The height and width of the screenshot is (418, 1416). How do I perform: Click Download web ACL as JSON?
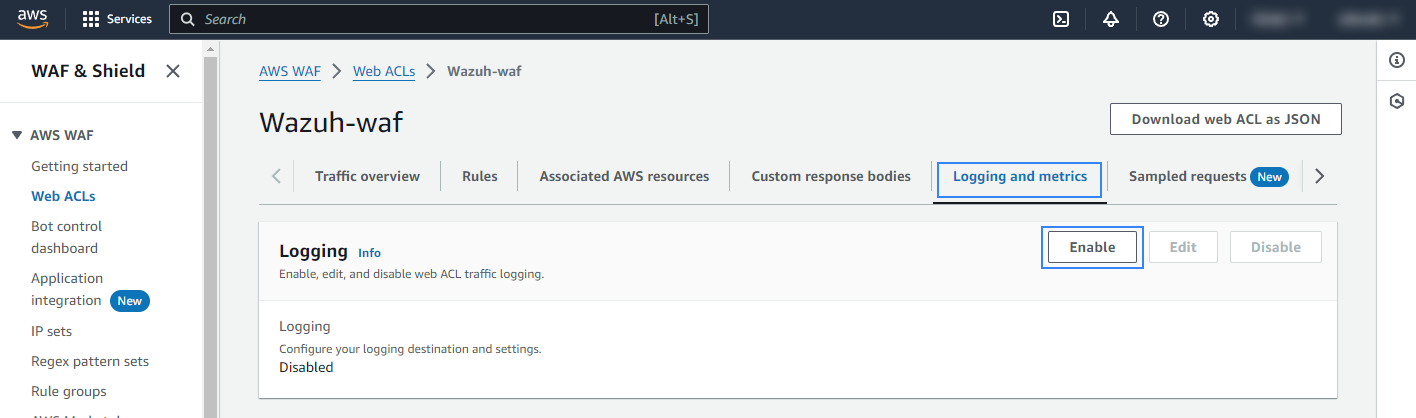coord(1225,119)
